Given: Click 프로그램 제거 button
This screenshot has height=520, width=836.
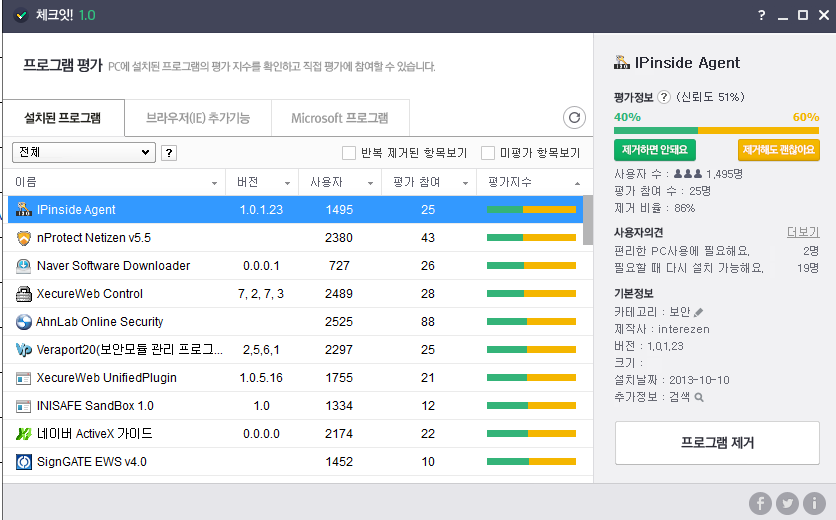Looking at the screenshot, I should (717, 443).
